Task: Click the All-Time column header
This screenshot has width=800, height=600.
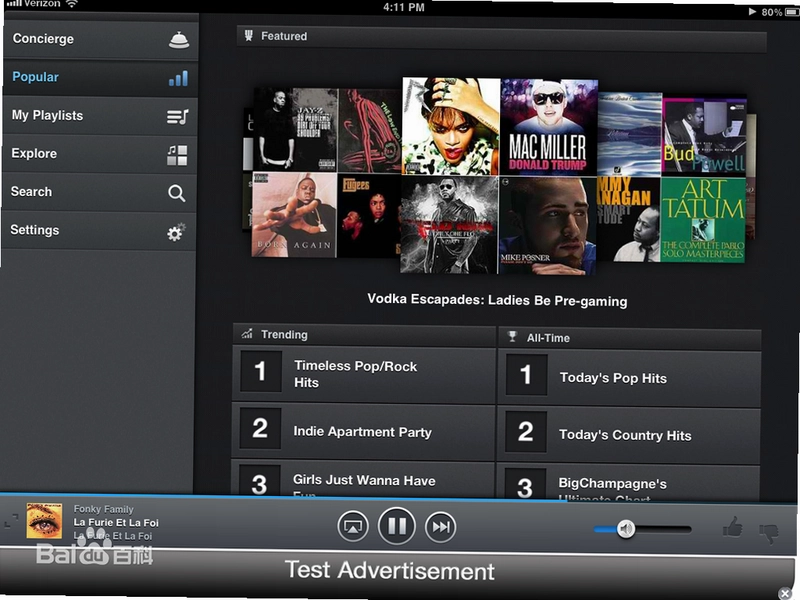Action: coord(630,338)
